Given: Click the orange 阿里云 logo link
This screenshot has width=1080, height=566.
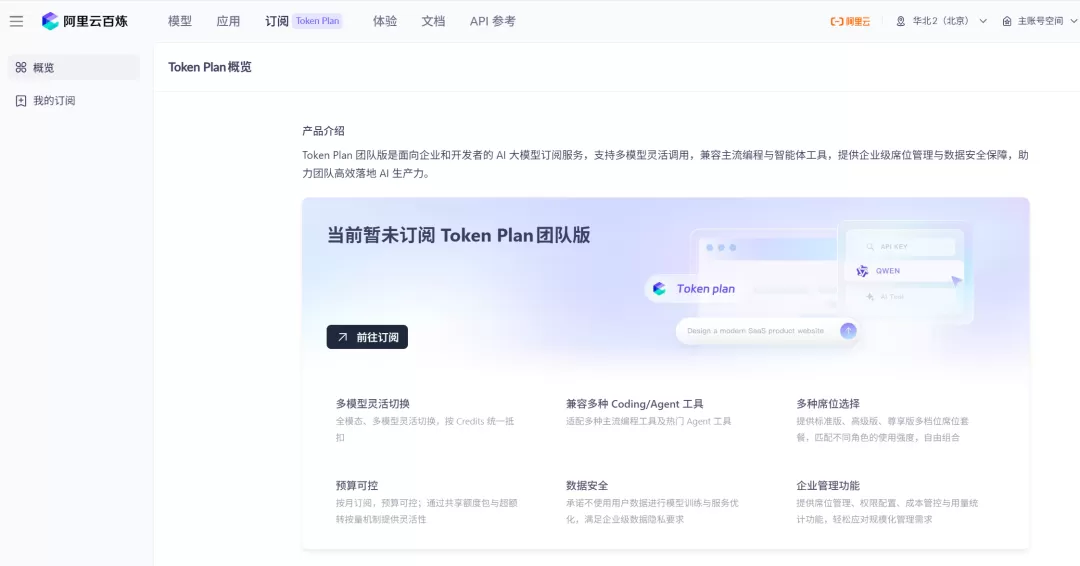Looking at the screenshot, I should point(850,21).
